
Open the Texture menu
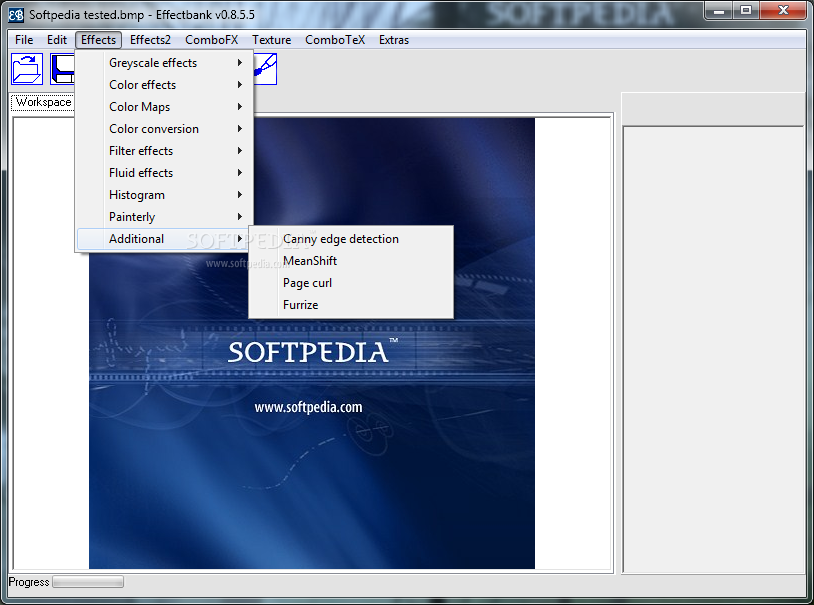(x=272, y=40)
